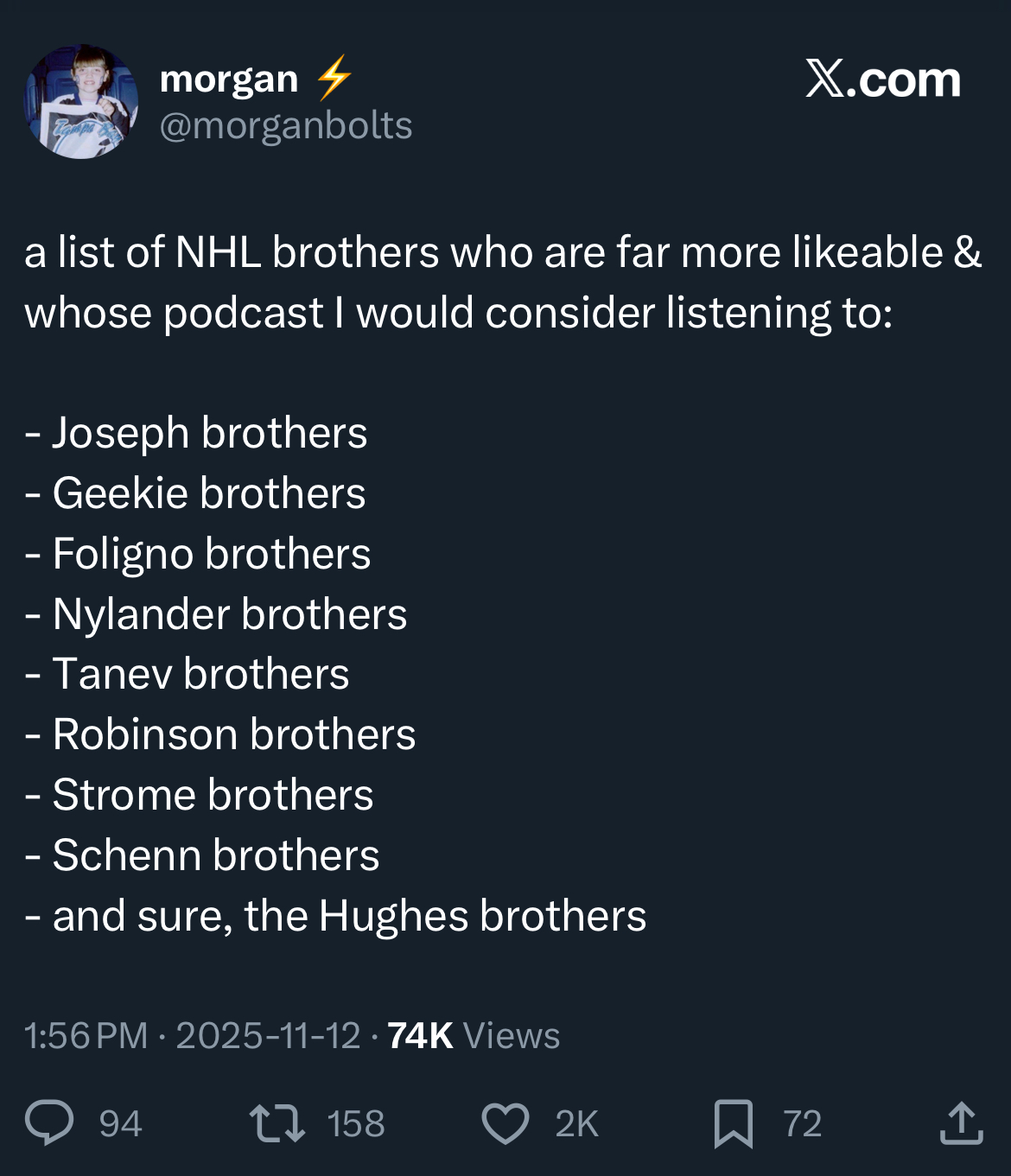Click the repost count 158

[356, 1124]
